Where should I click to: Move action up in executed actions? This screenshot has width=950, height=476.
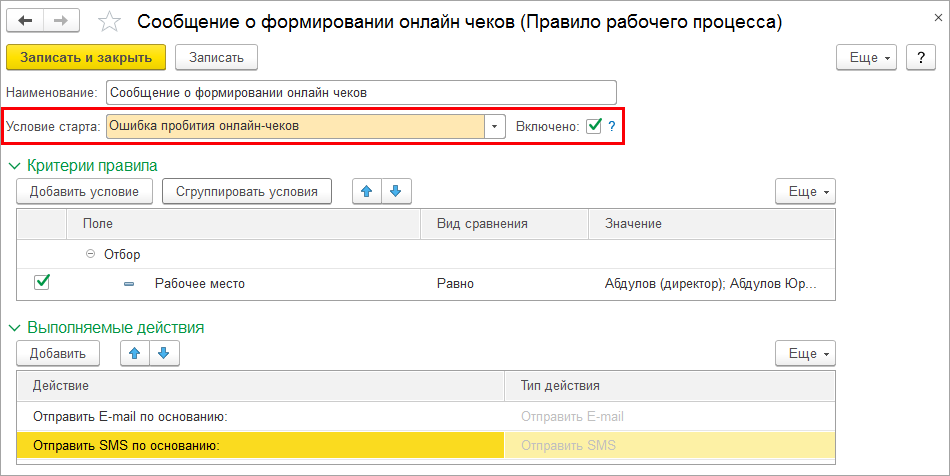point(134,353)
